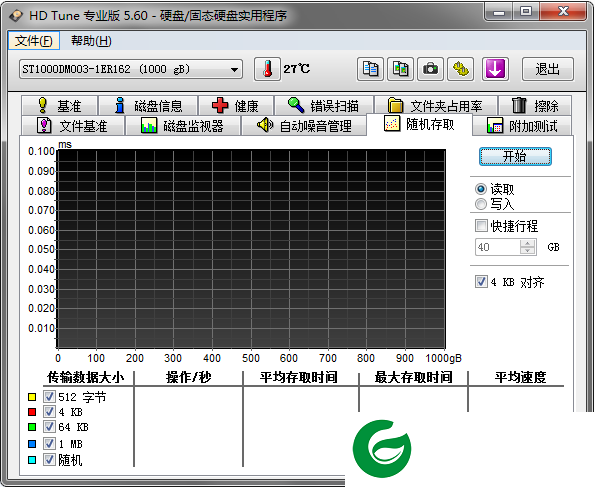595x487 pixels.
Task: Uncheck the 512 字节 checkbox
Action: pos(49,397)
